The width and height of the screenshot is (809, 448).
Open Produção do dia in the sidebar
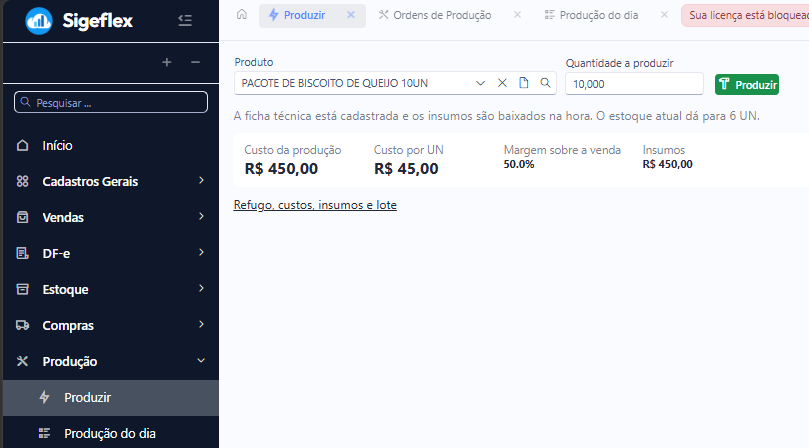111,433
